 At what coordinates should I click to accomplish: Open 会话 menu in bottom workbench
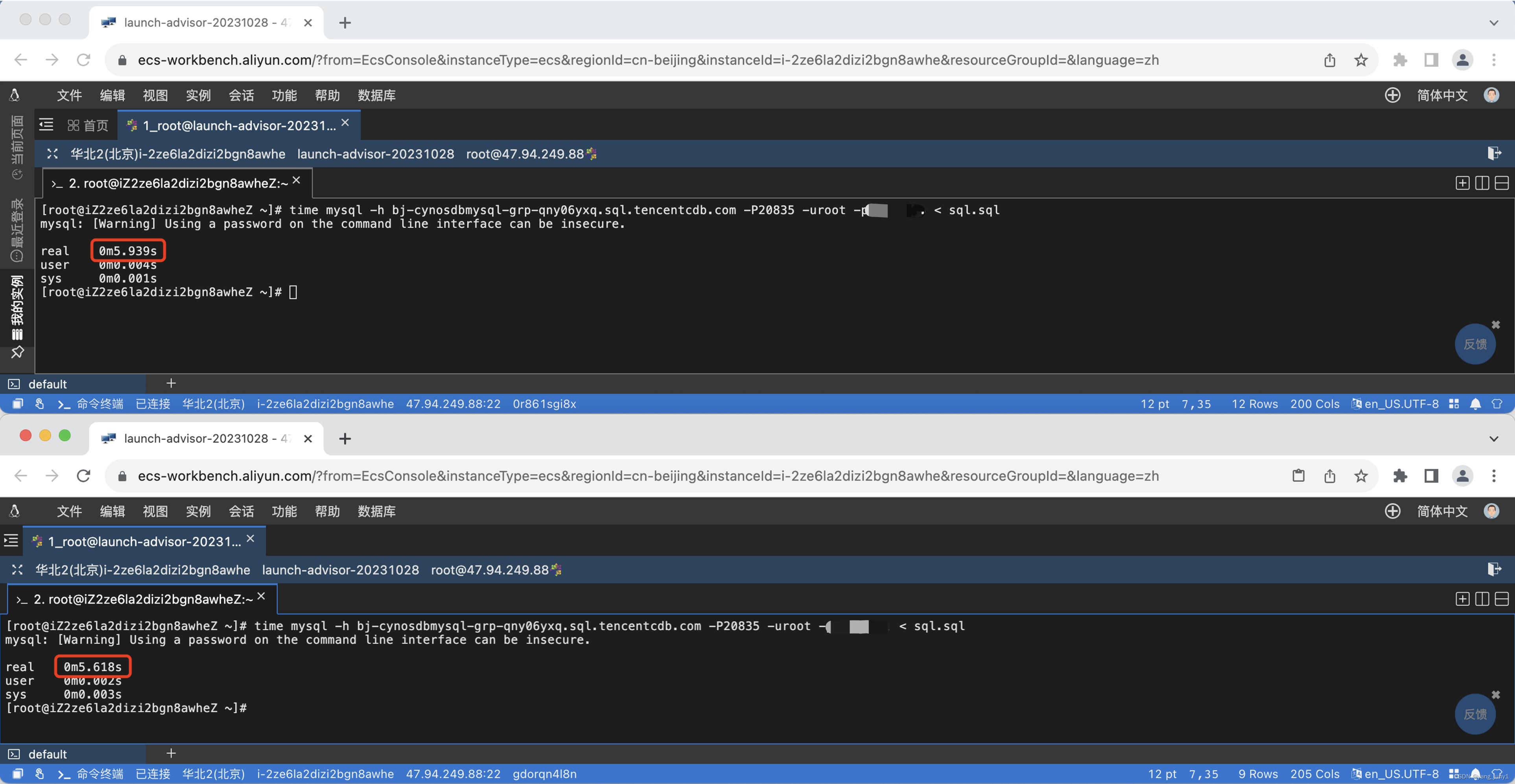coord(241,511)
